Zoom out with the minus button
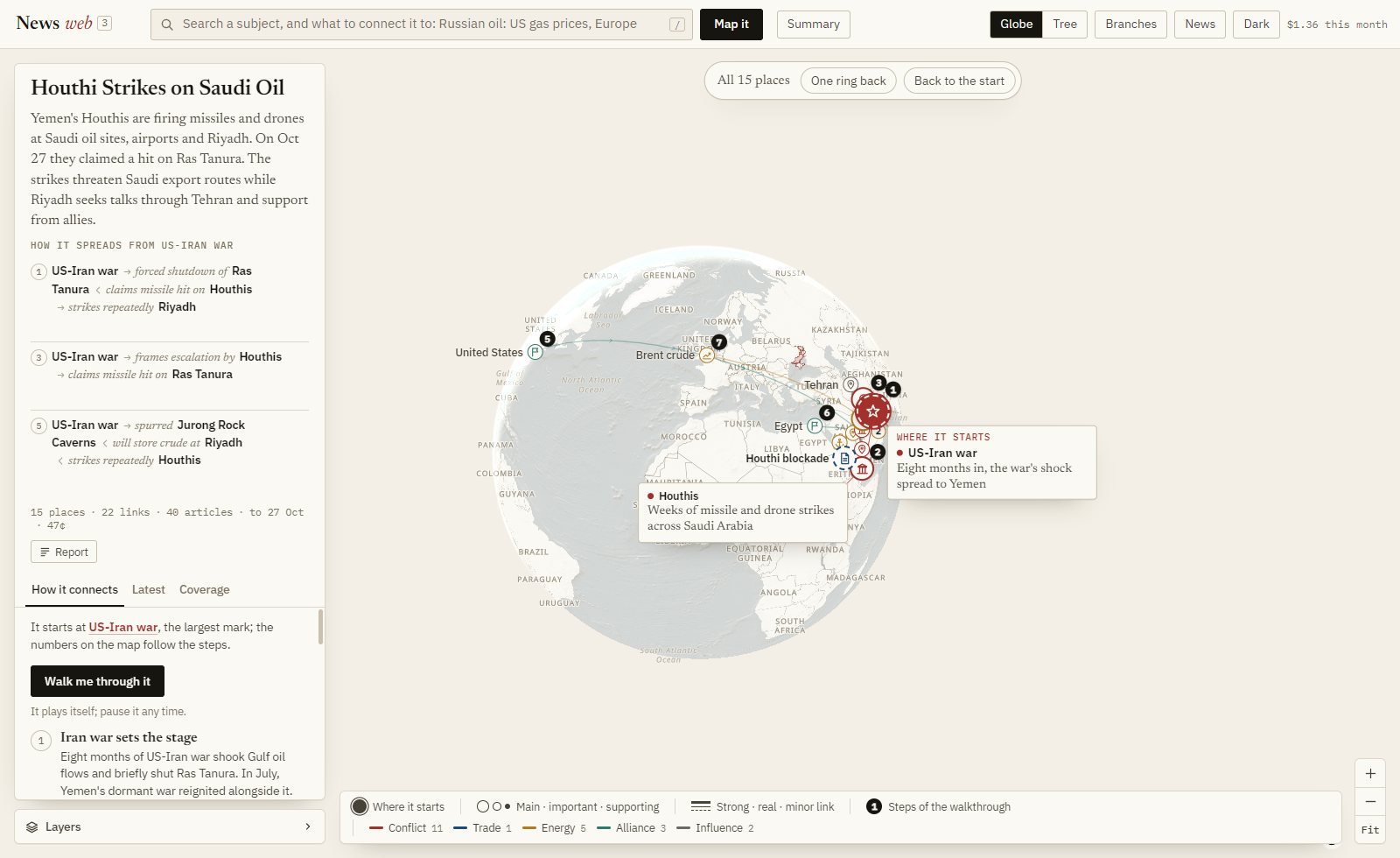The image size is (1400, 858). 1370,801
